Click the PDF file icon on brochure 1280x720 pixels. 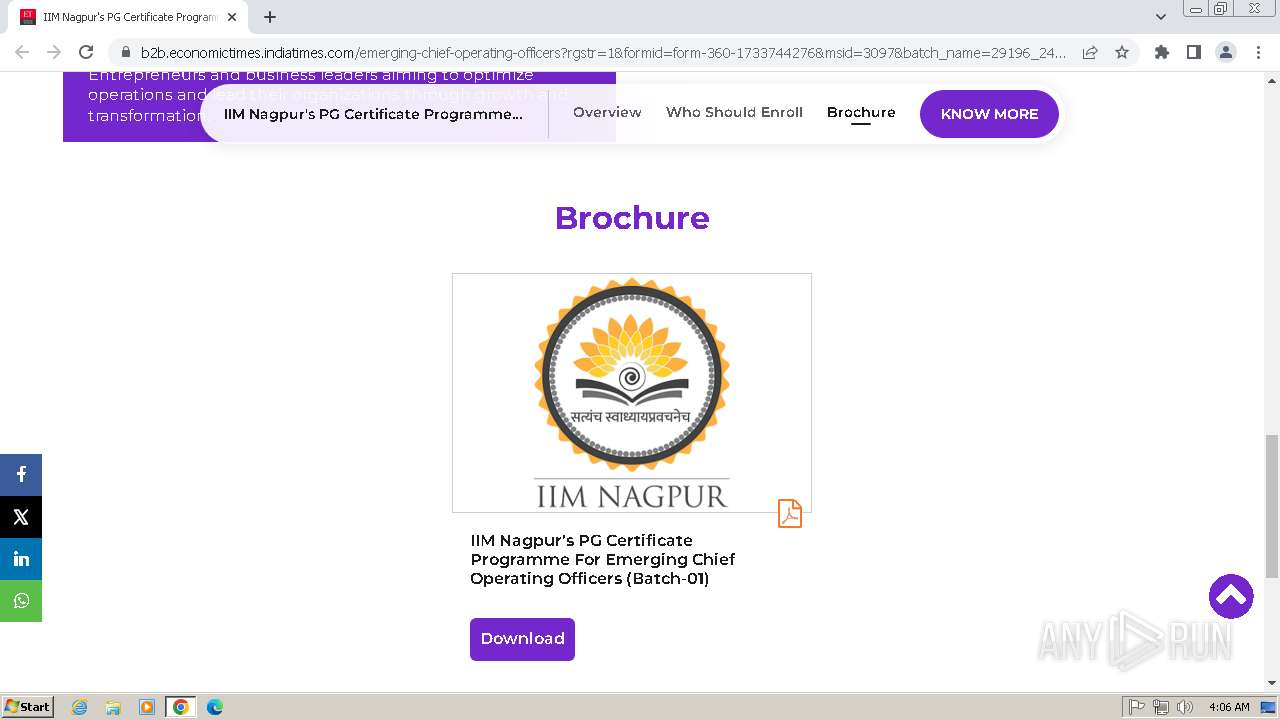click(790, 513)
